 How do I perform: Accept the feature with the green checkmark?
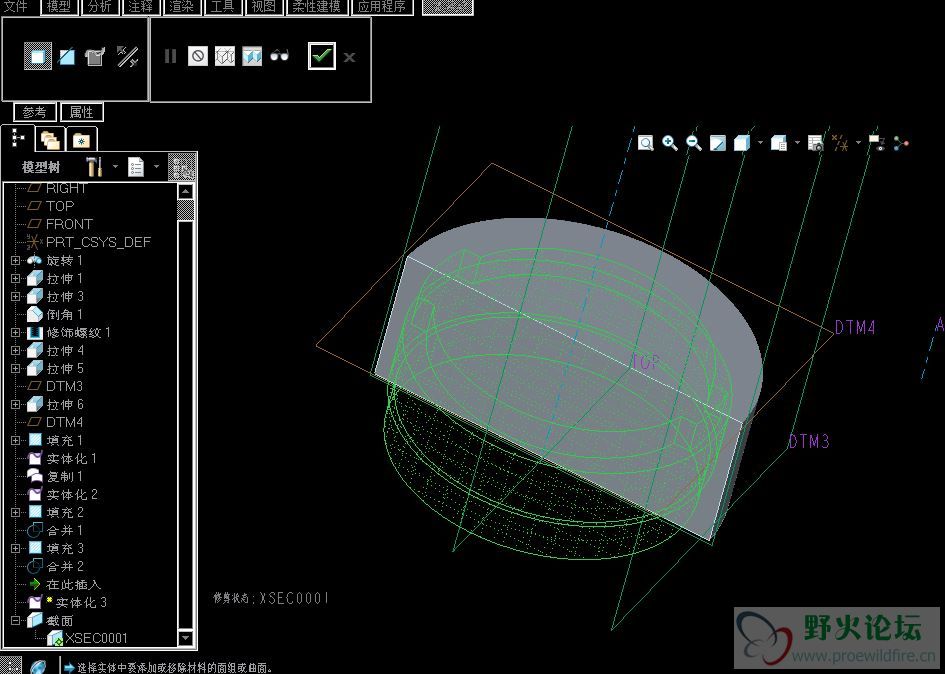click(x=322, y=55)
